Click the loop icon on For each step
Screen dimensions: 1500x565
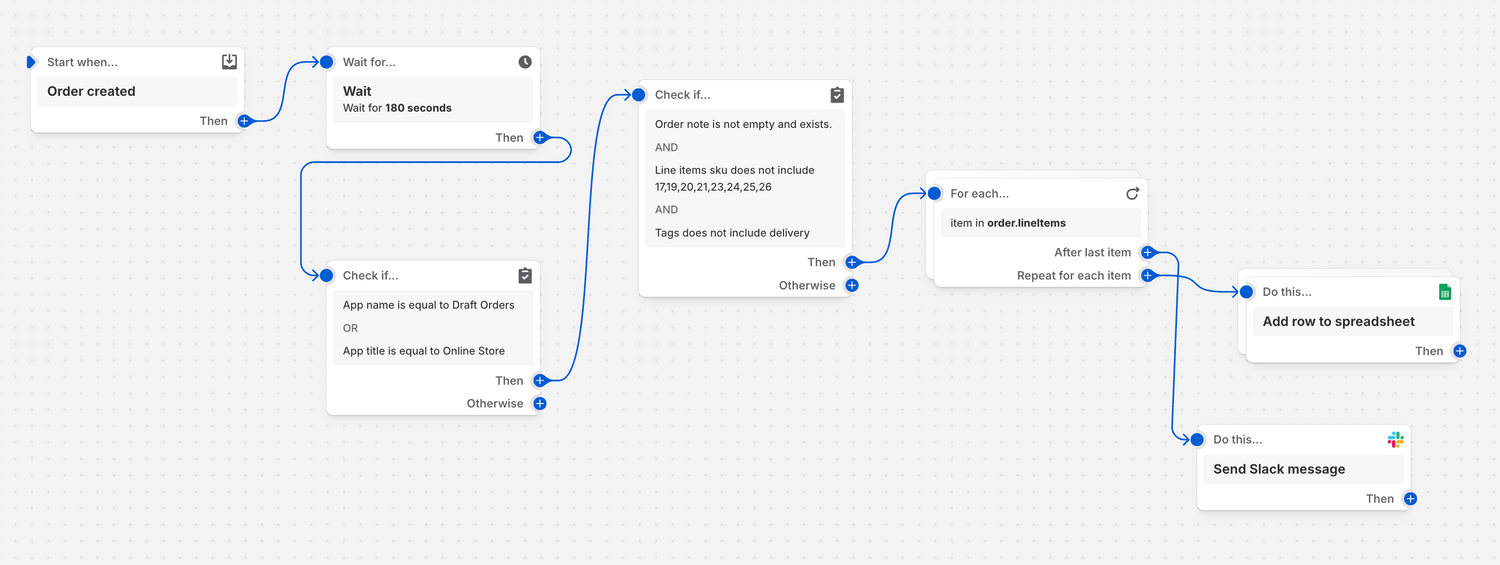[x=1132, y=193]
